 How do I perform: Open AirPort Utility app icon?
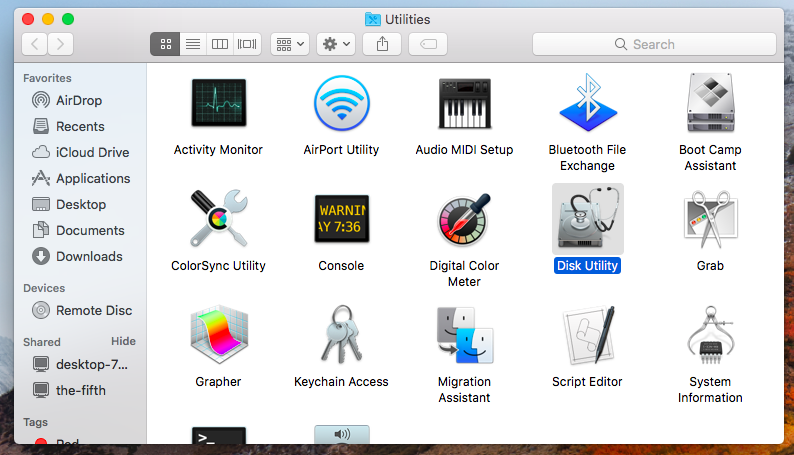(342, 103)
